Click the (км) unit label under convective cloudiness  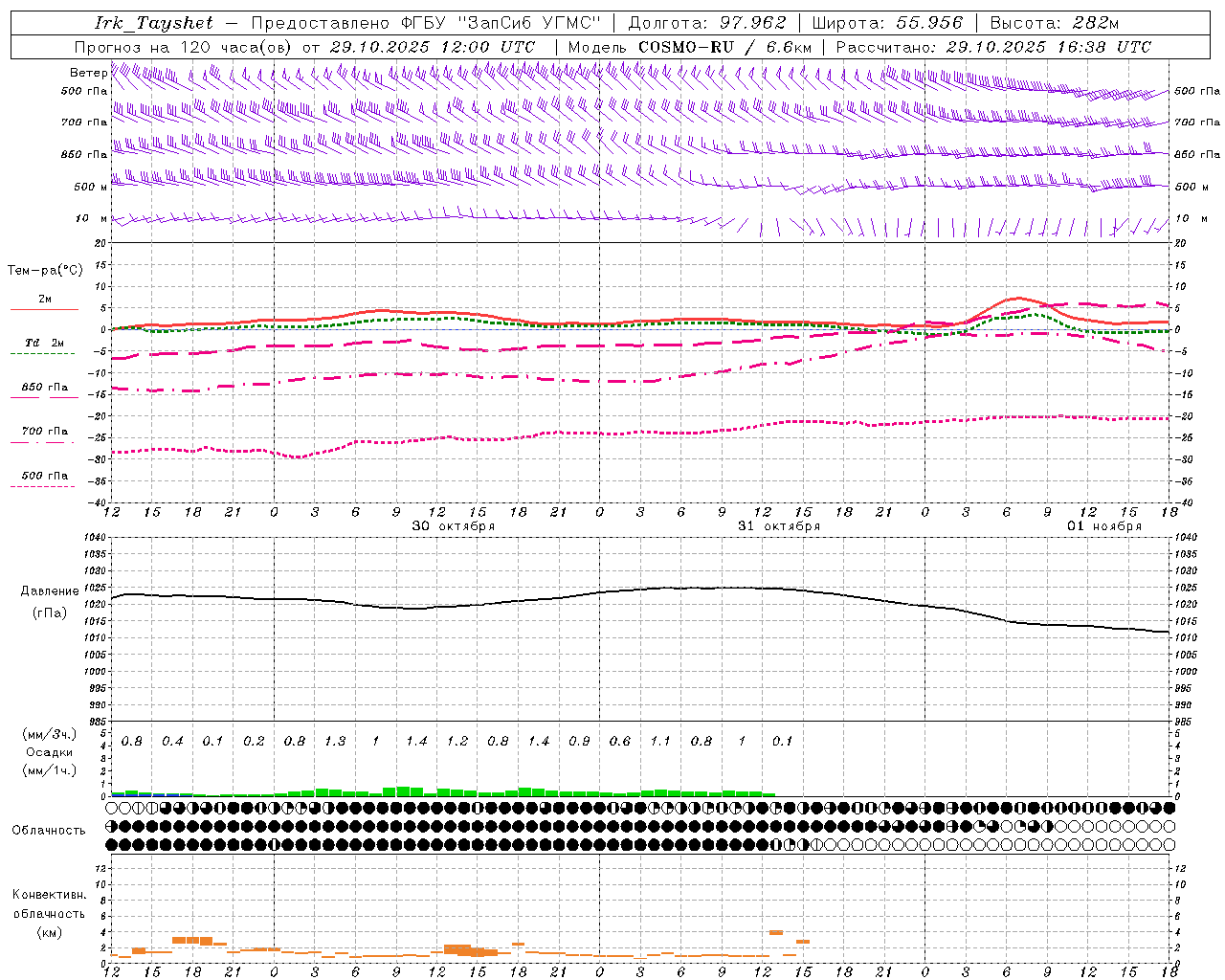tap(50, 932)
